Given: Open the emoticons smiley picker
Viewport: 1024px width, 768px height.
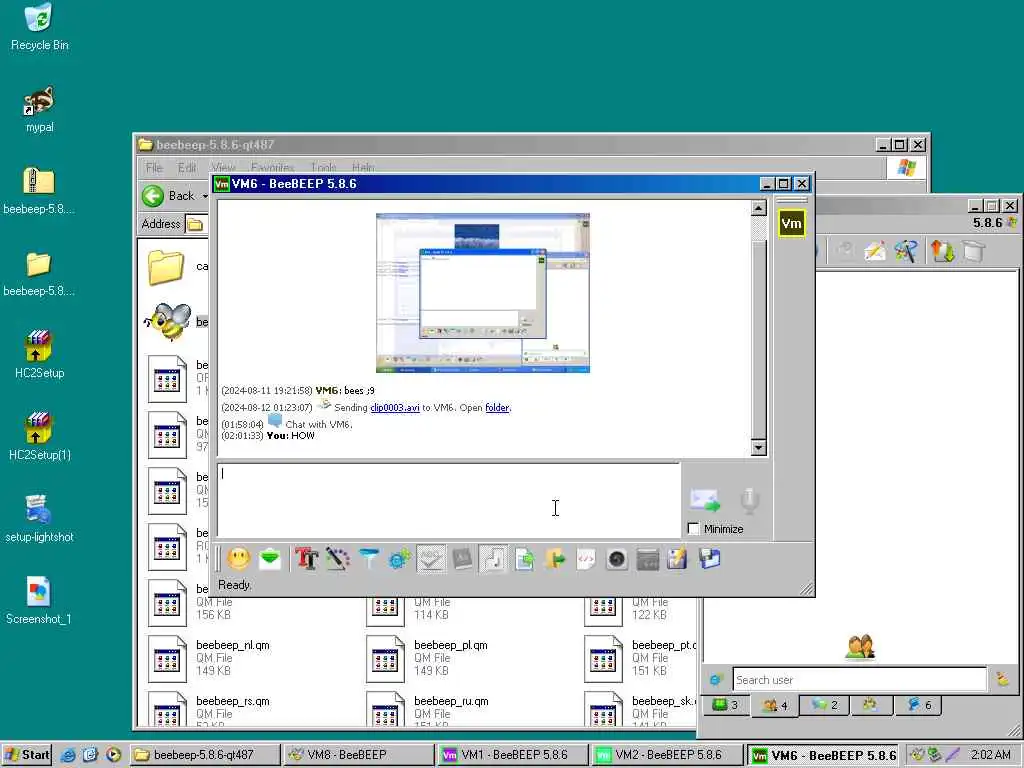Looking at the screenshot, I should pos(238,559).
